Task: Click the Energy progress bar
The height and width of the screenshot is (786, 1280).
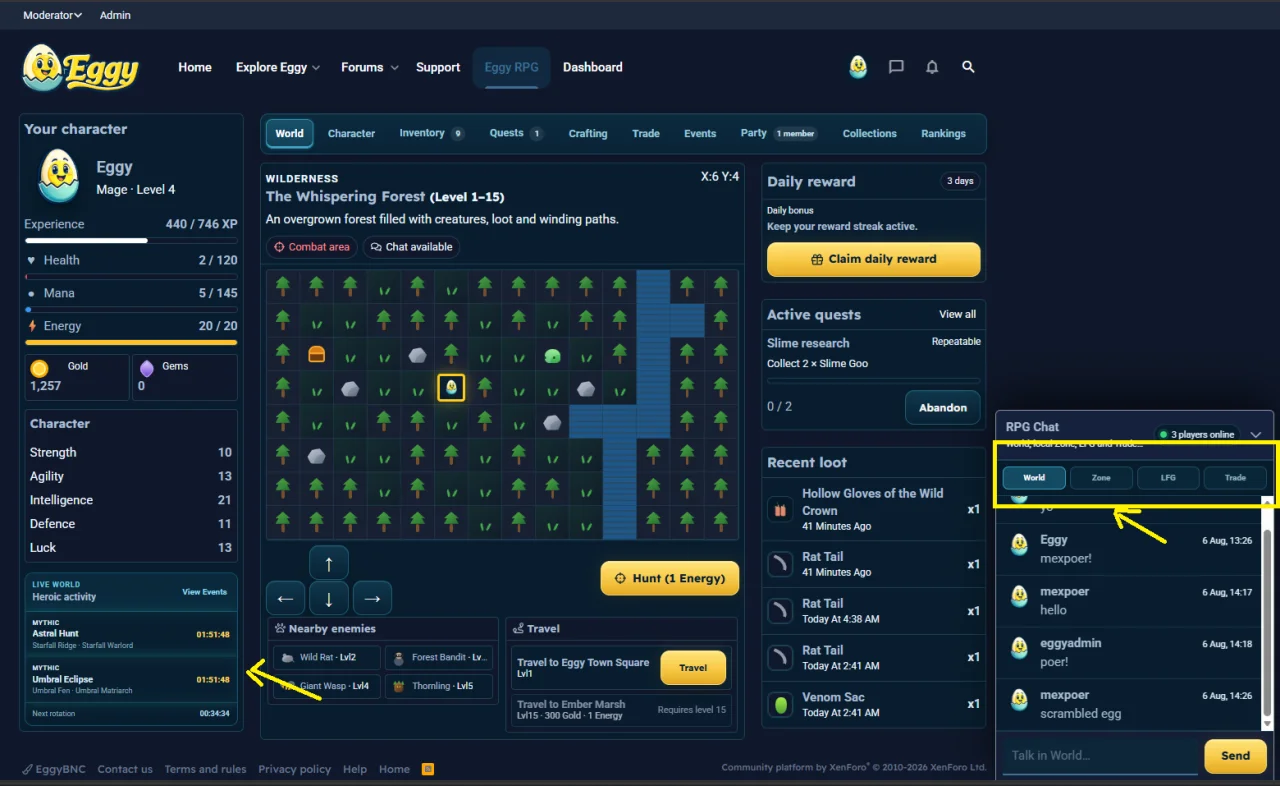Action: [x=131, y=342]
